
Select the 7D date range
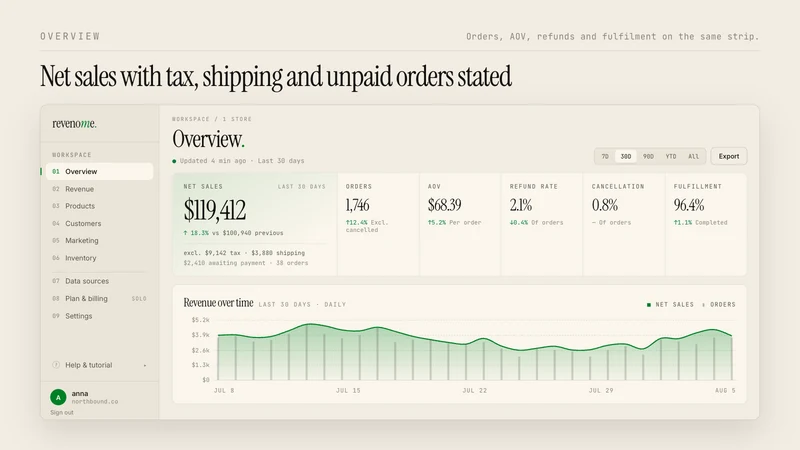point(605,157)
